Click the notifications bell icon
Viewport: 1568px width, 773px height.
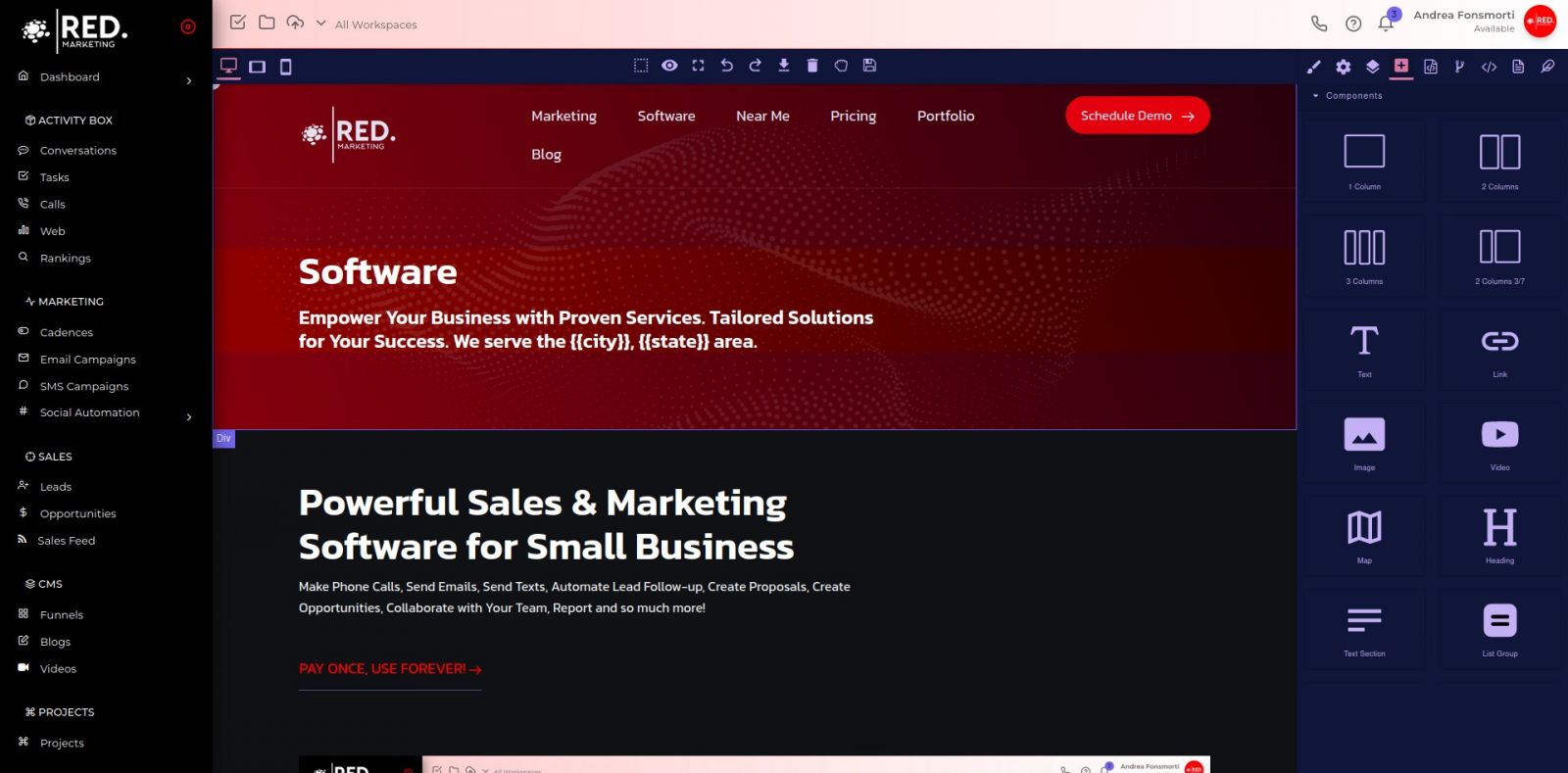click(x=1385, y=24)
